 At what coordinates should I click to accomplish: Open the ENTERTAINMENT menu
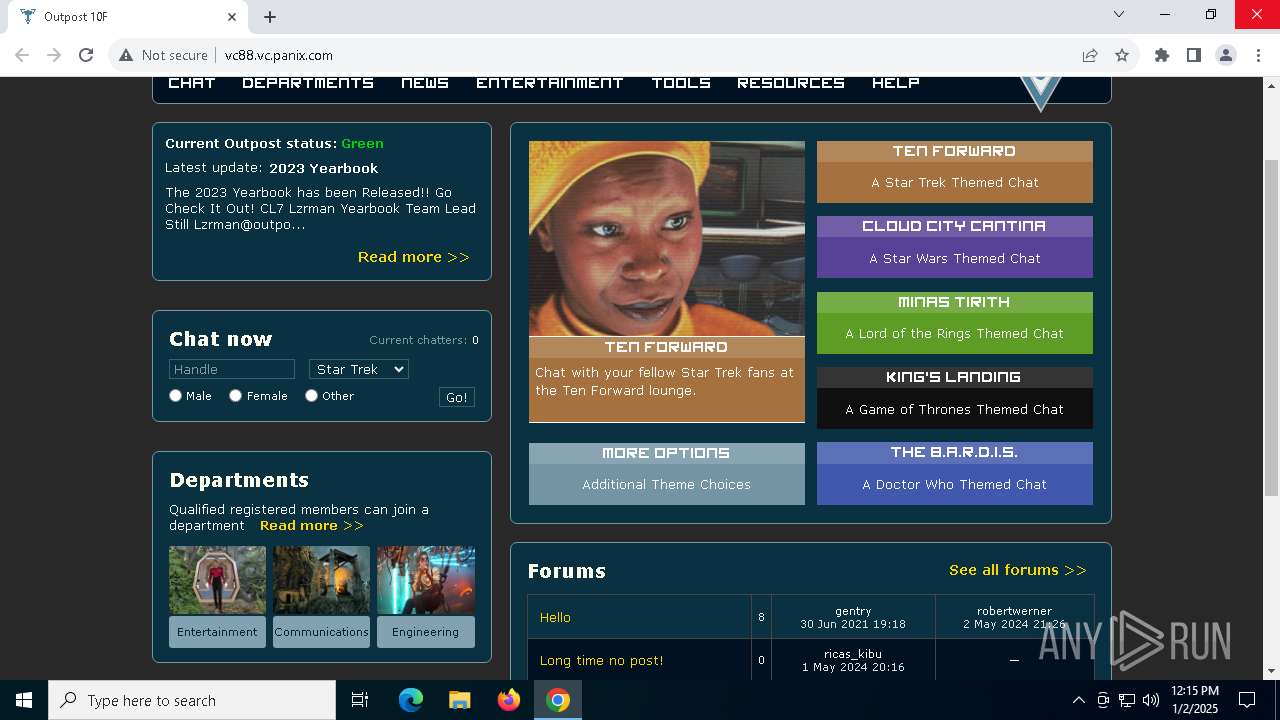pyautogui.click(x=550, y=83)
